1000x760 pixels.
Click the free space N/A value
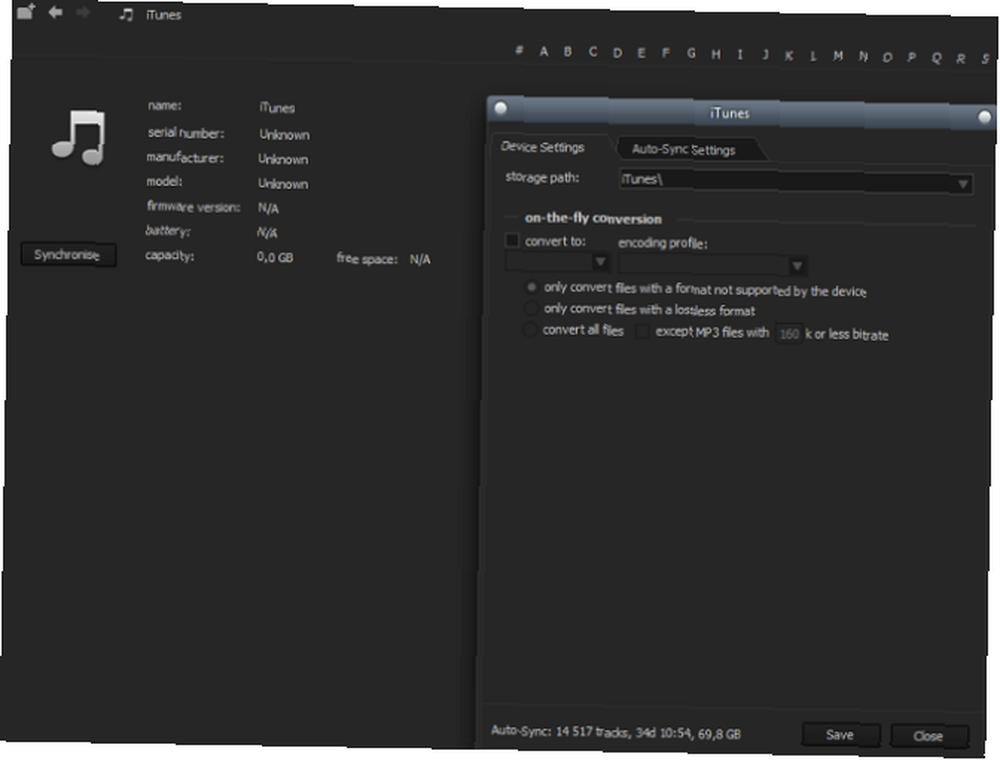pyautogui.click(x=420, y=259)
